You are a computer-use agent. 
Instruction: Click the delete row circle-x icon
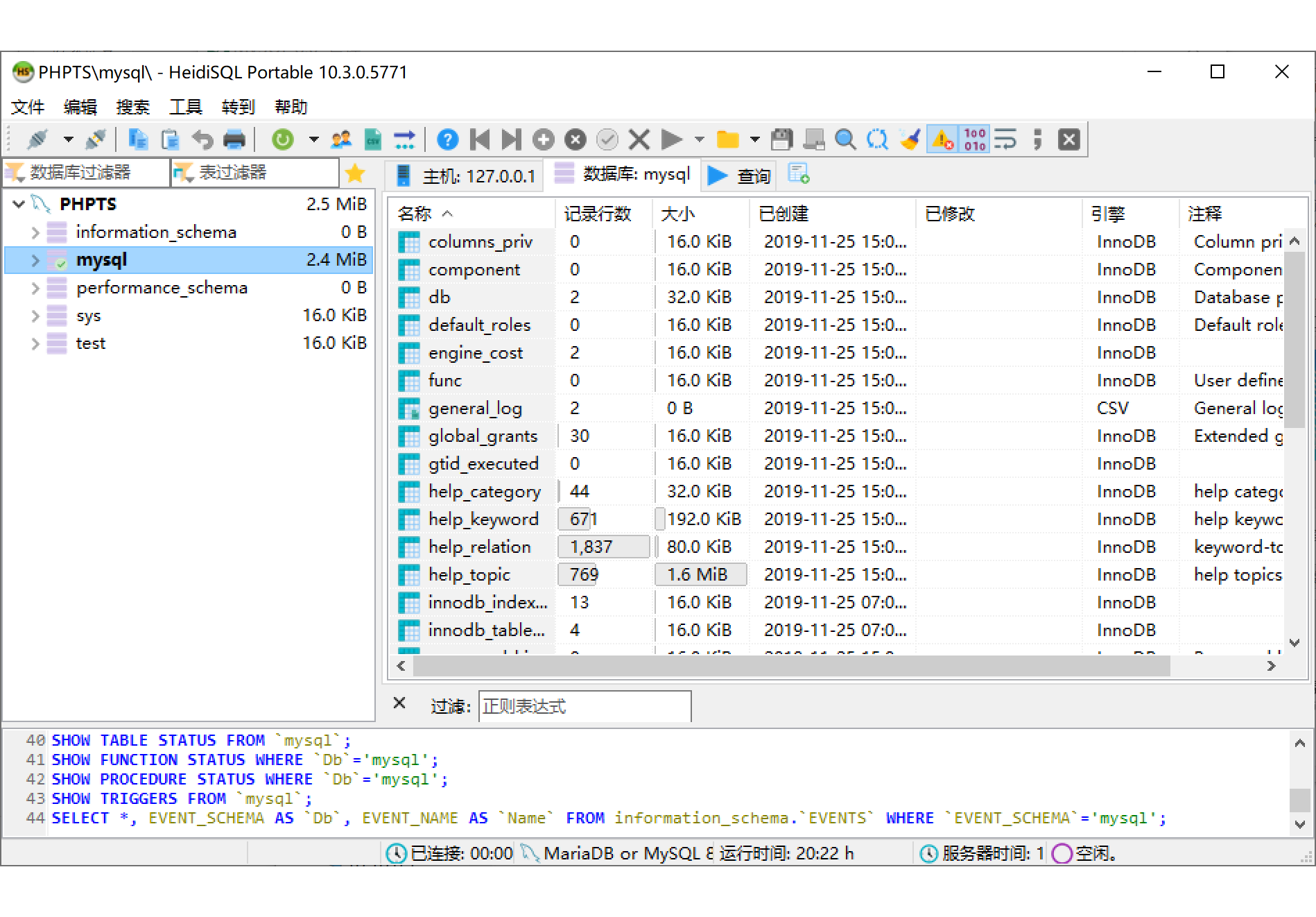pyautogui.click(x=575, y=139)
